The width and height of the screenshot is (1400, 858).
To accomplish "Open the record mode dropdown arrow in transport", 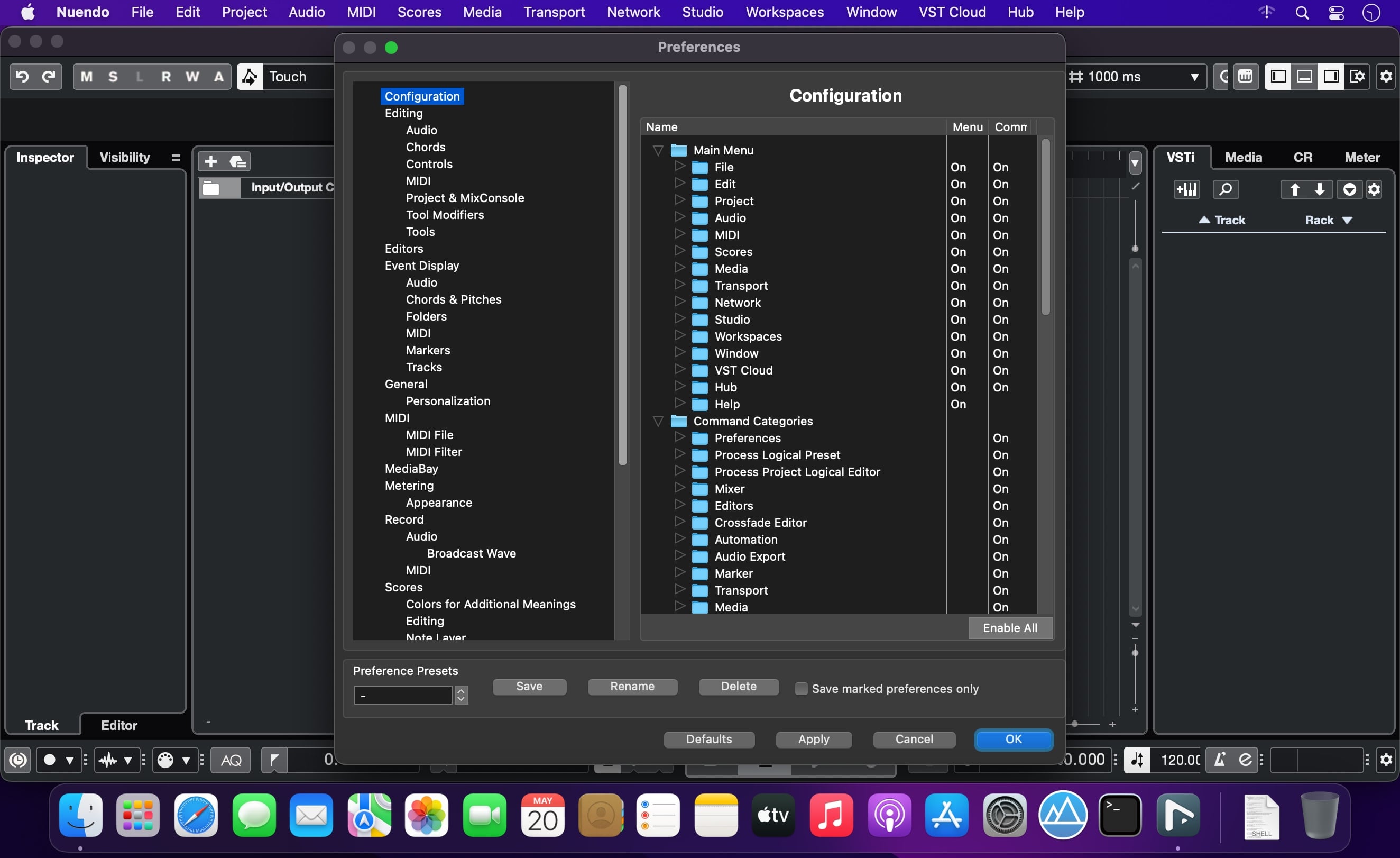I will [x=69, y=760].
